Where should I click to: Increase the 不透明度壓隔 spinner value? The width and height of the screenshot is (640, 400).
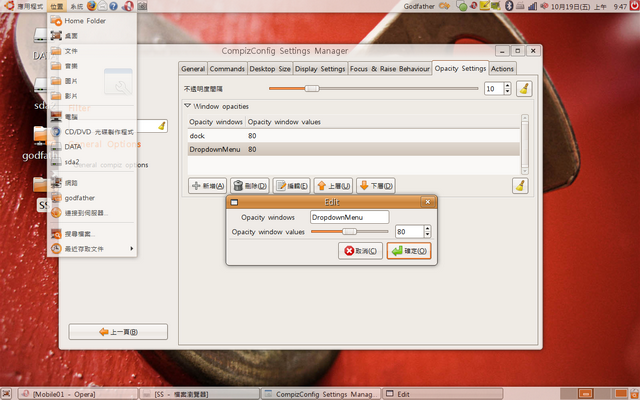507,86
